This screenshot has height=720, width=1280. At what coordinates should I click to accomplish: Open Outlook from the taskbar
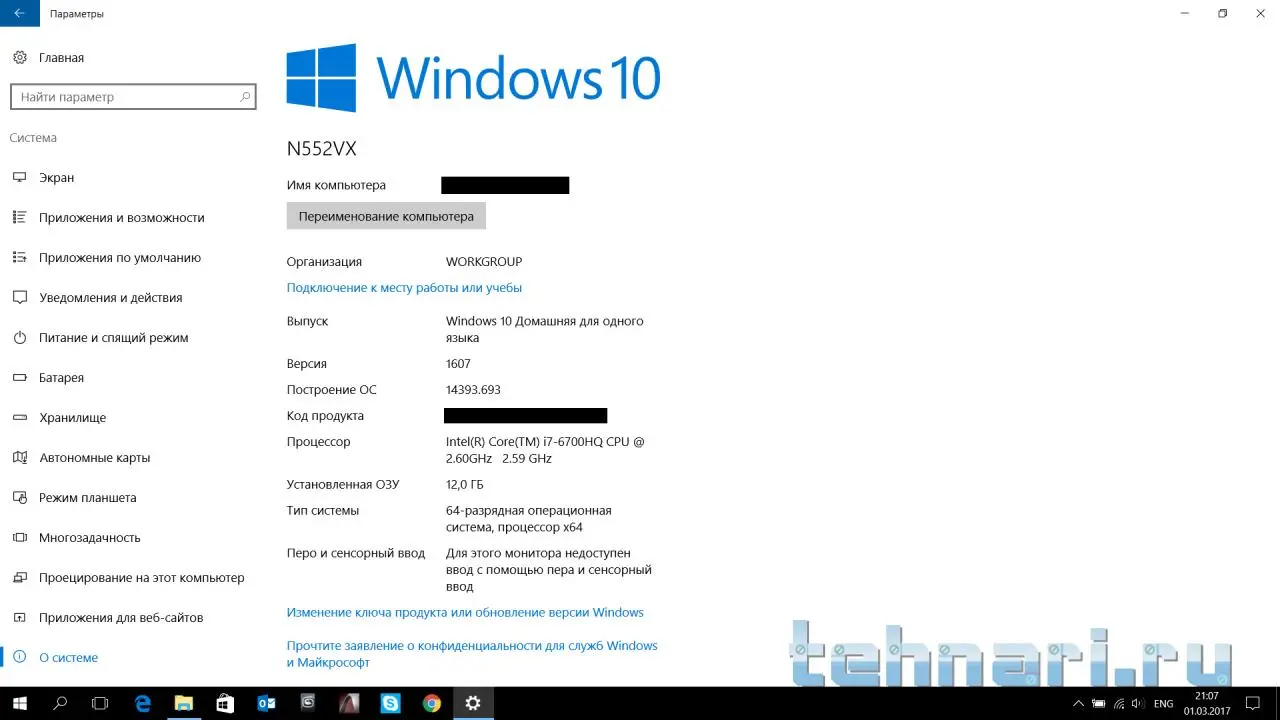coord(266,703)
